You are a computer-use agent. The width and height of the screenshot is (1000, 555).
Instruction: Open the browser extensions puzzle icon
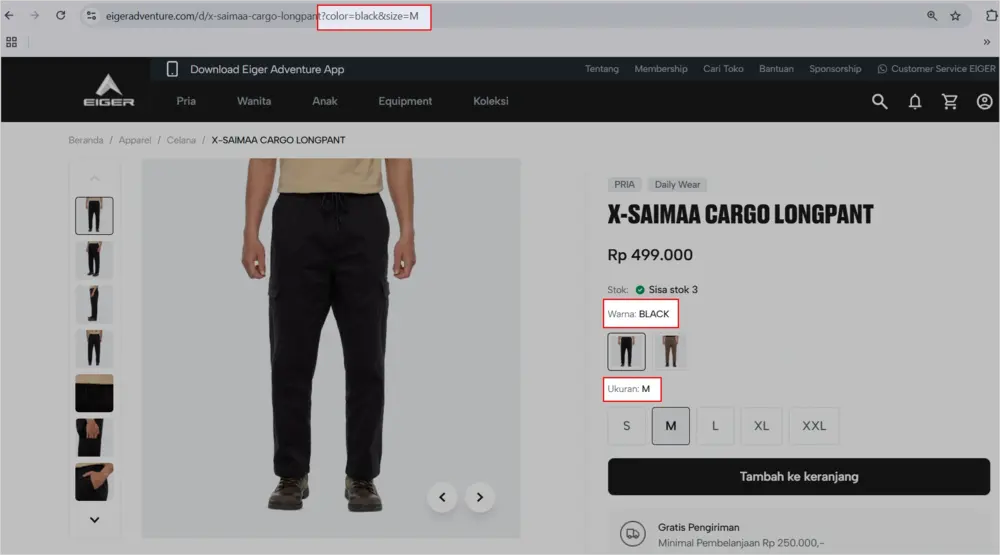pos(992,16)
